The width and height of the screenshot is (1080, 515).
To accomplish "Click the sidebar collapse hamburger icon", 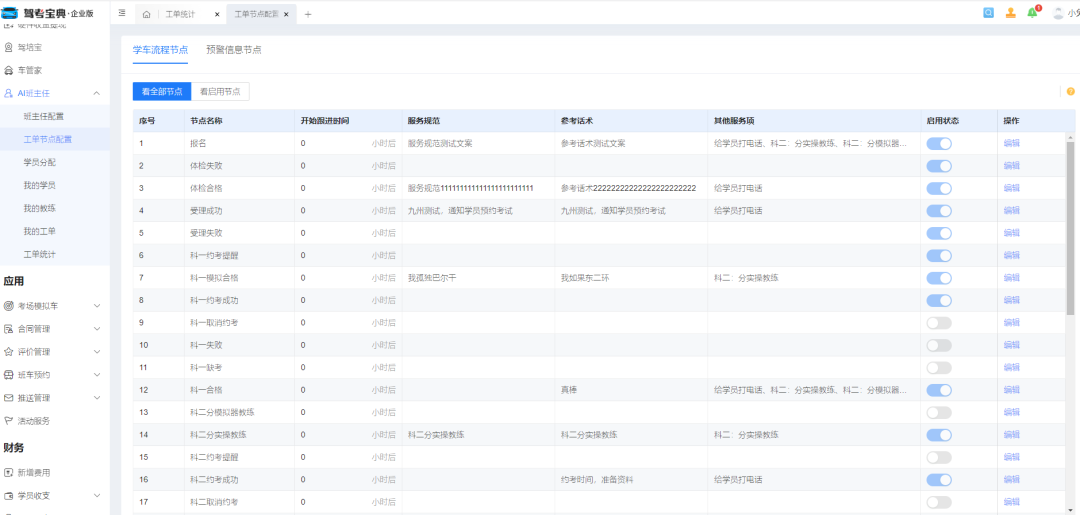I will (122, 13).
